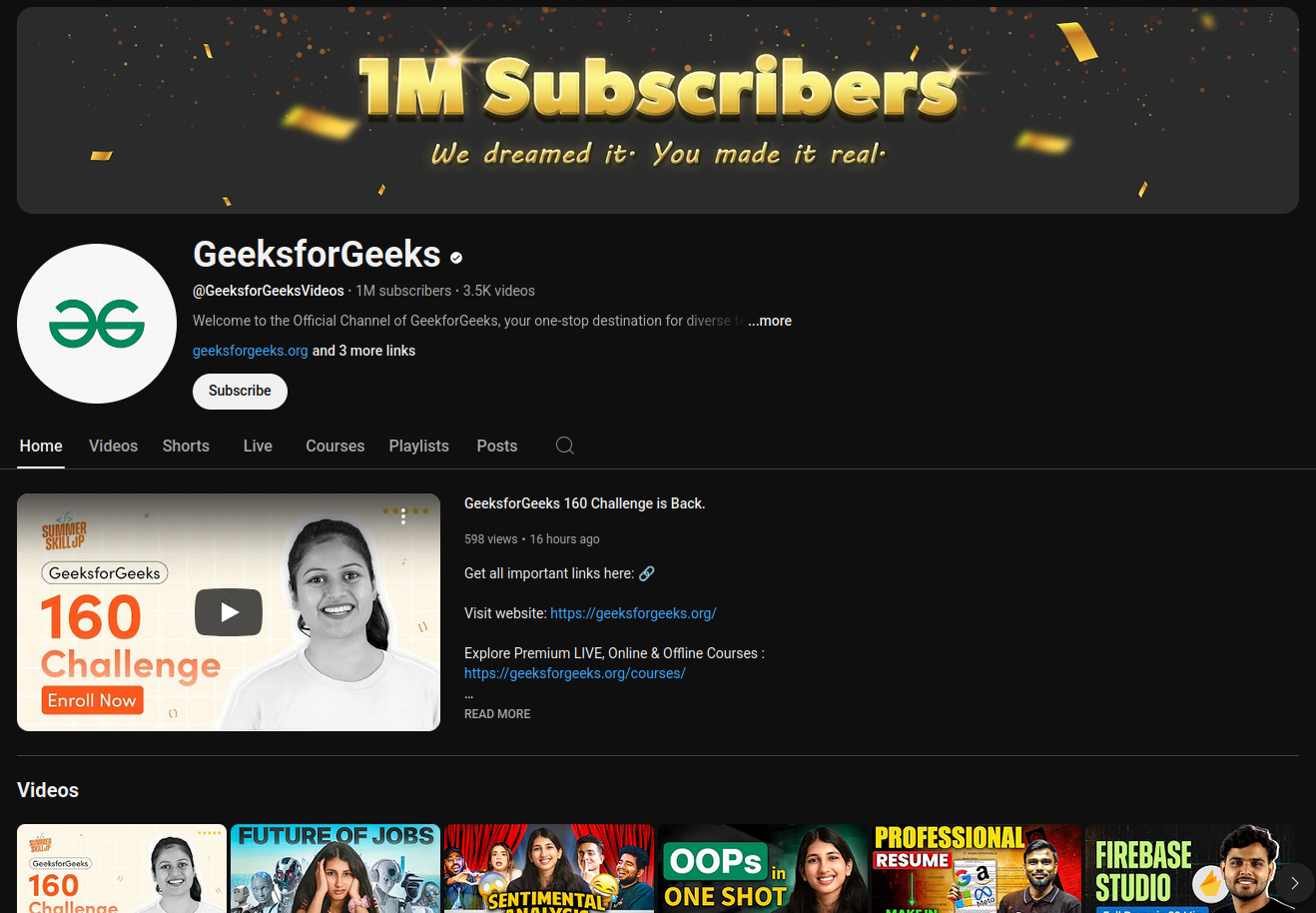Open the Sentimental Analysis video thumbnail
The width and height of the screenshot is (1316, 913).
tap(549, 868)
